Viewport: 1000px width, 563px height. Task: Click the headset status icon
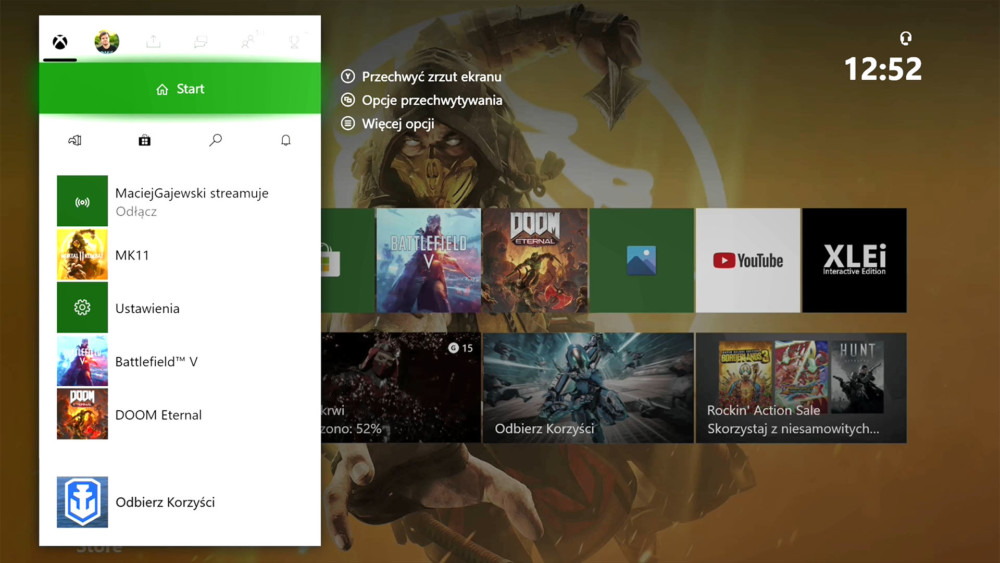[x=906, y=39]
